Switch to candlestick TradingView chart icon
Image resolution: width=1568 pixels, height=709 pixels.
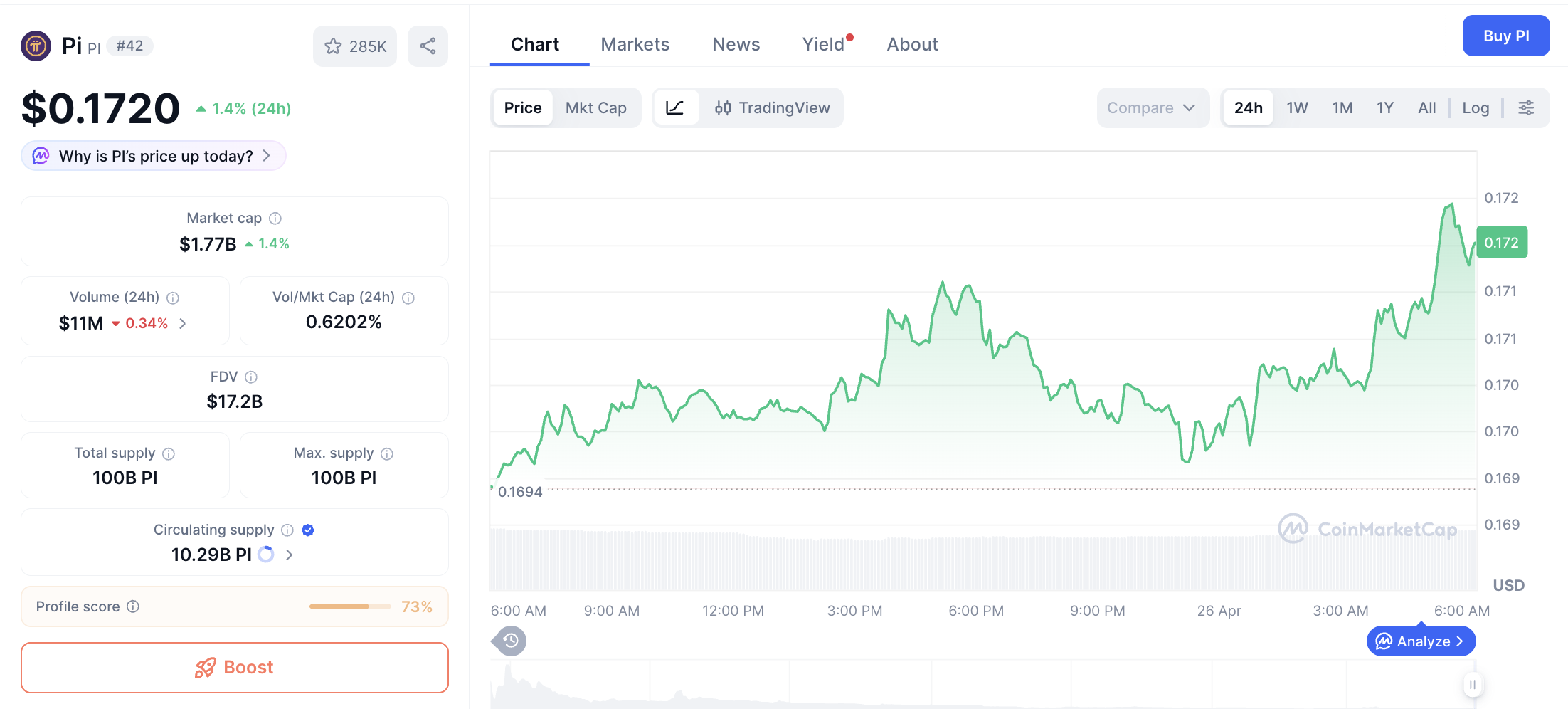[723, 107]
